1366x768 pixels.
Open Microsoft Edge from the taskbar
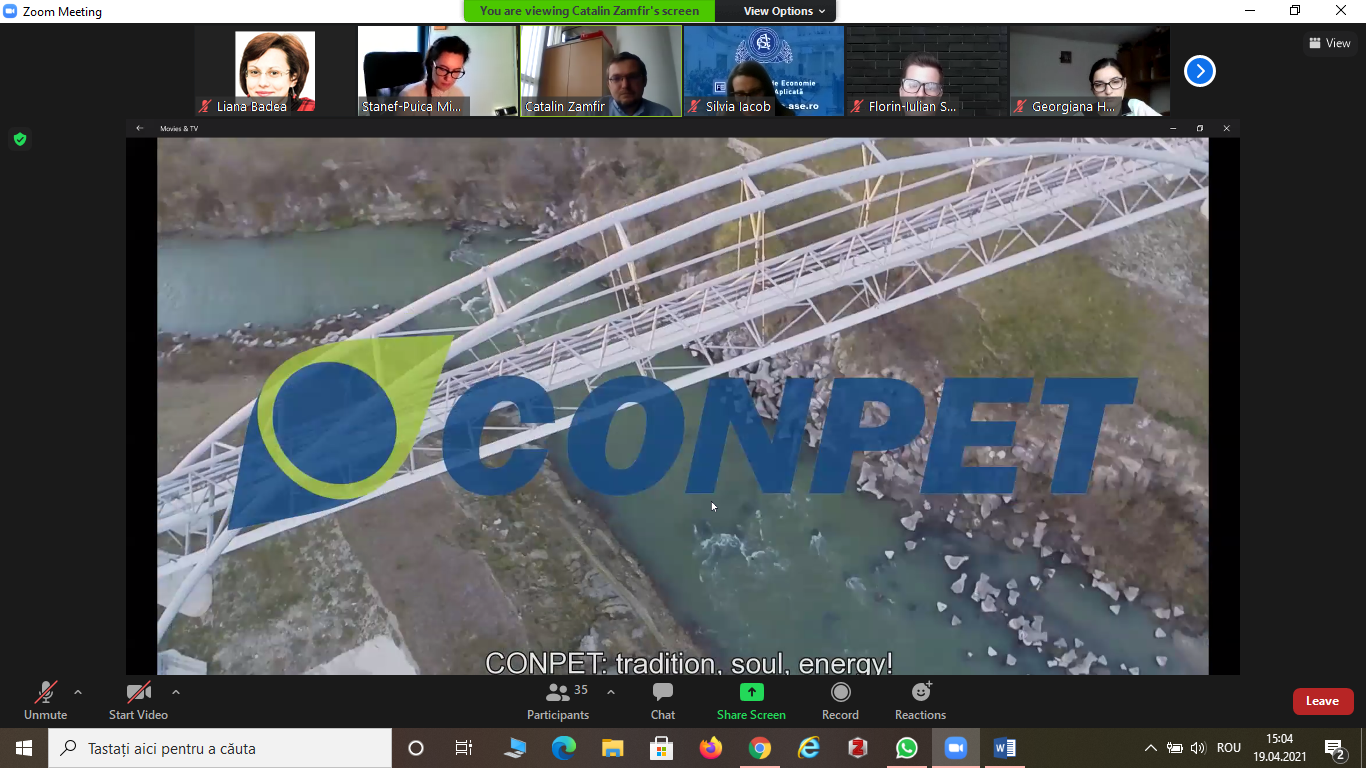(x=564, y=748)
